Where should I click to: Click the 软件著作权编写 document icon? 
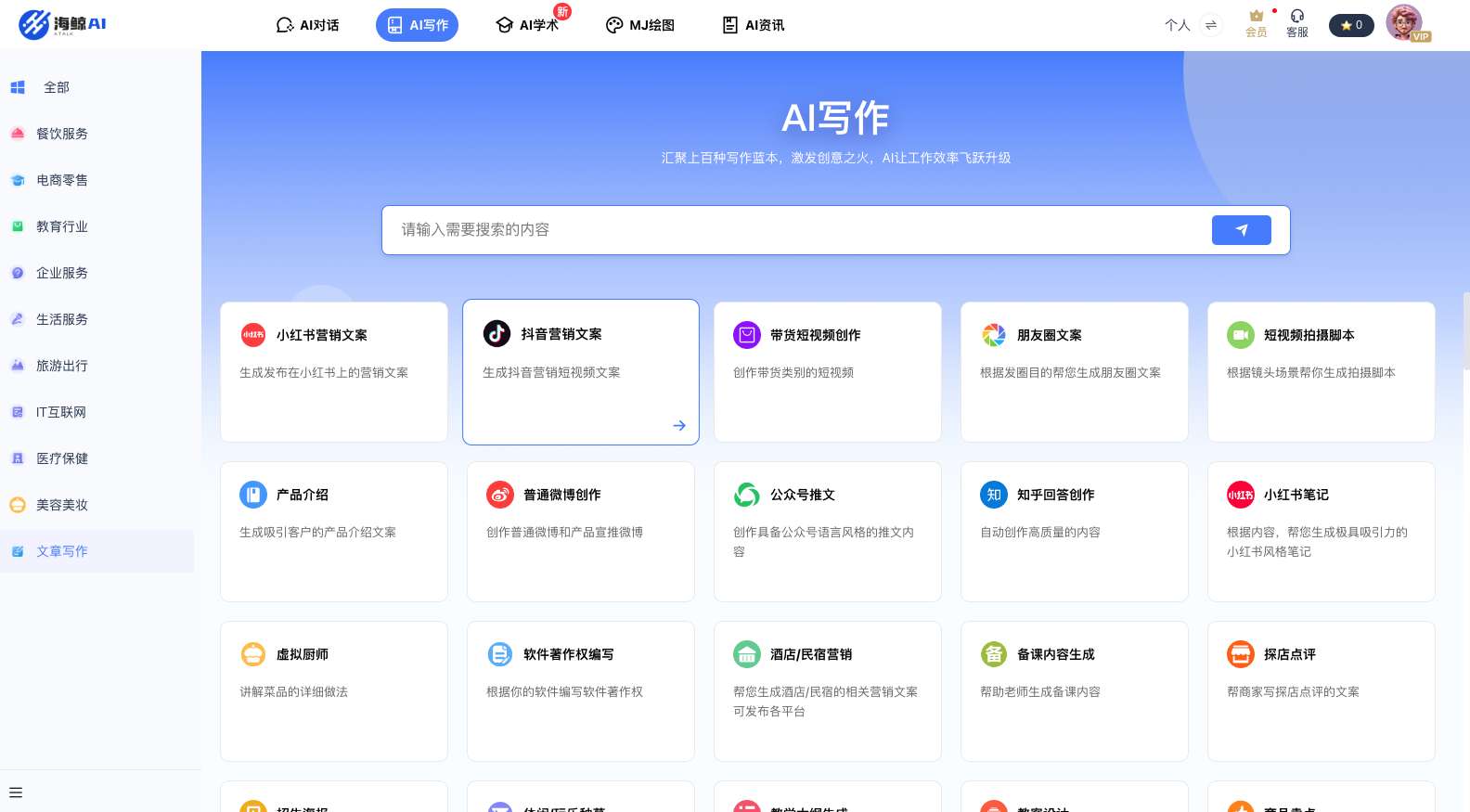pos(500,654)
